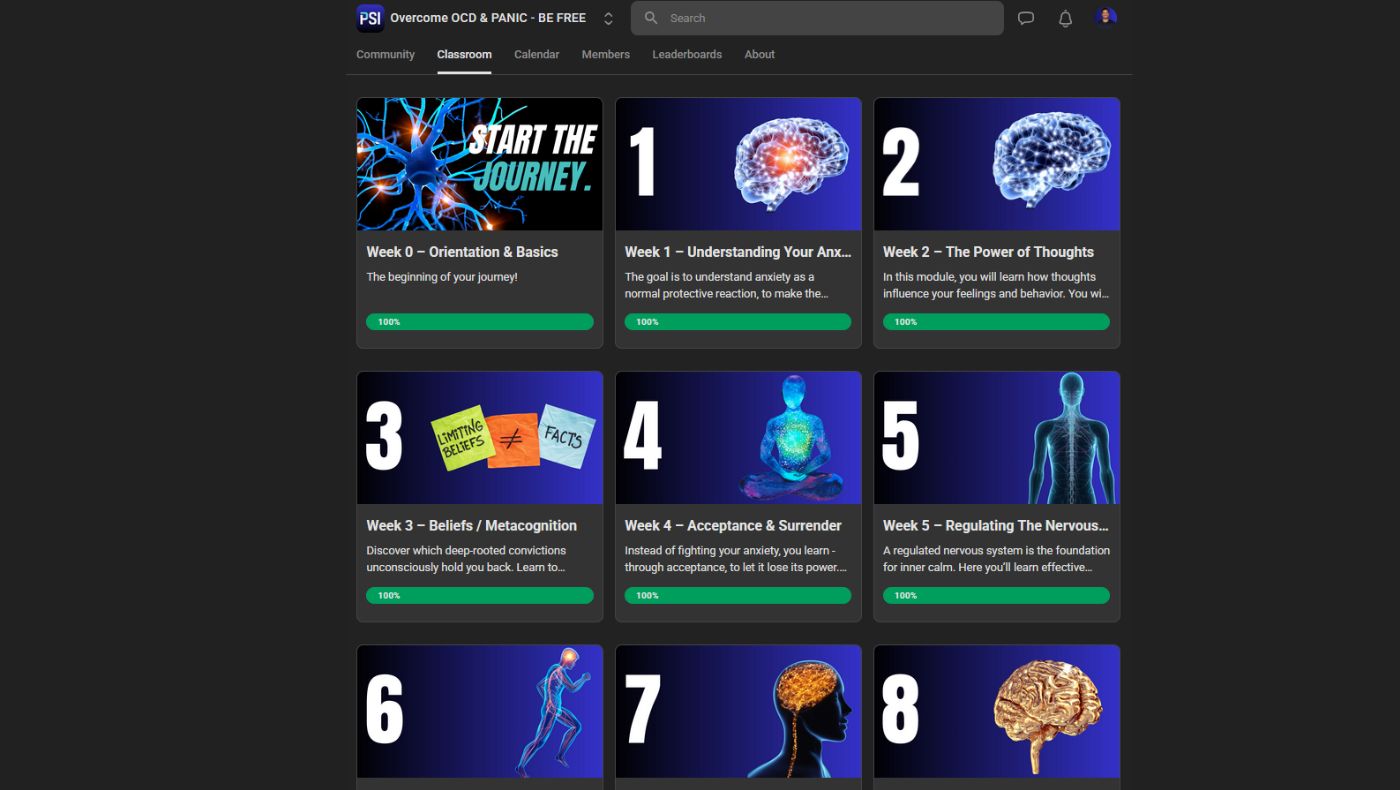Click the Week 1 progress bar

(x=738, y=322)
